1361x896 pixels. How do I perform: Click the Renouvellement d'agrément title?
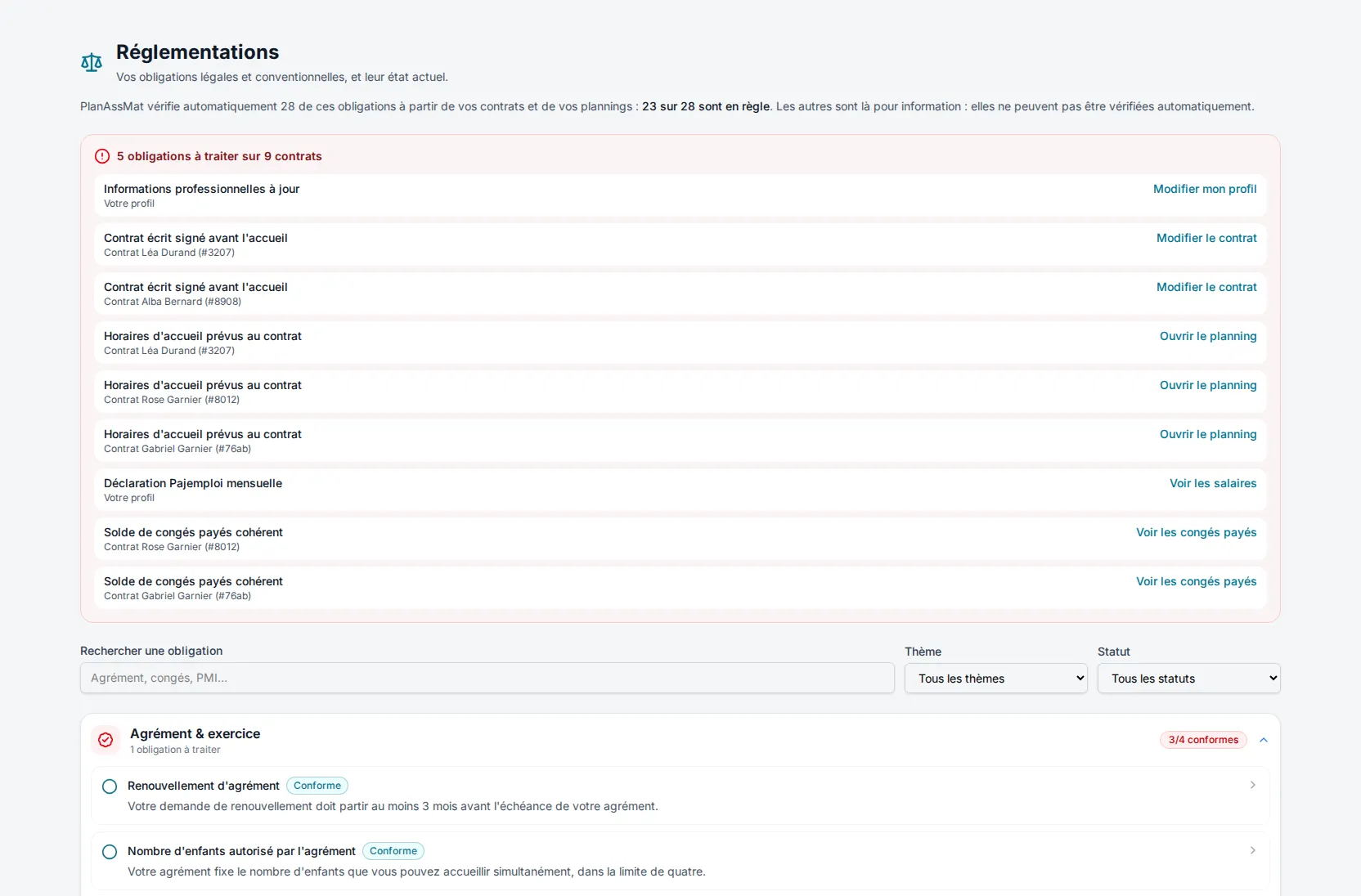point(204,786)
